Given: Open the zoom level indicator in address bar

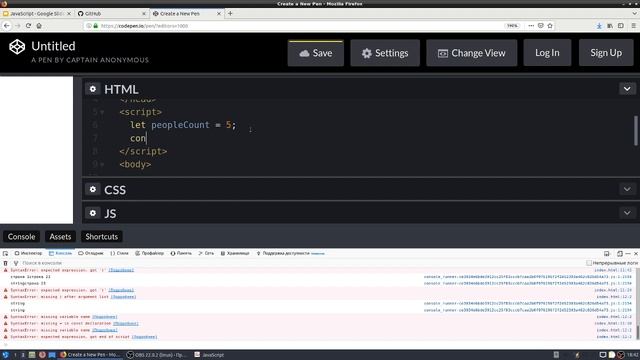Looking at the screenshot, I should point(512,26).
